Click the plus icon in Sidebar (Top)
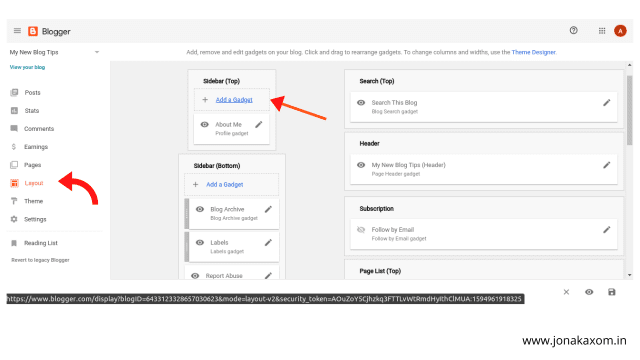 (x=205, y=100)
